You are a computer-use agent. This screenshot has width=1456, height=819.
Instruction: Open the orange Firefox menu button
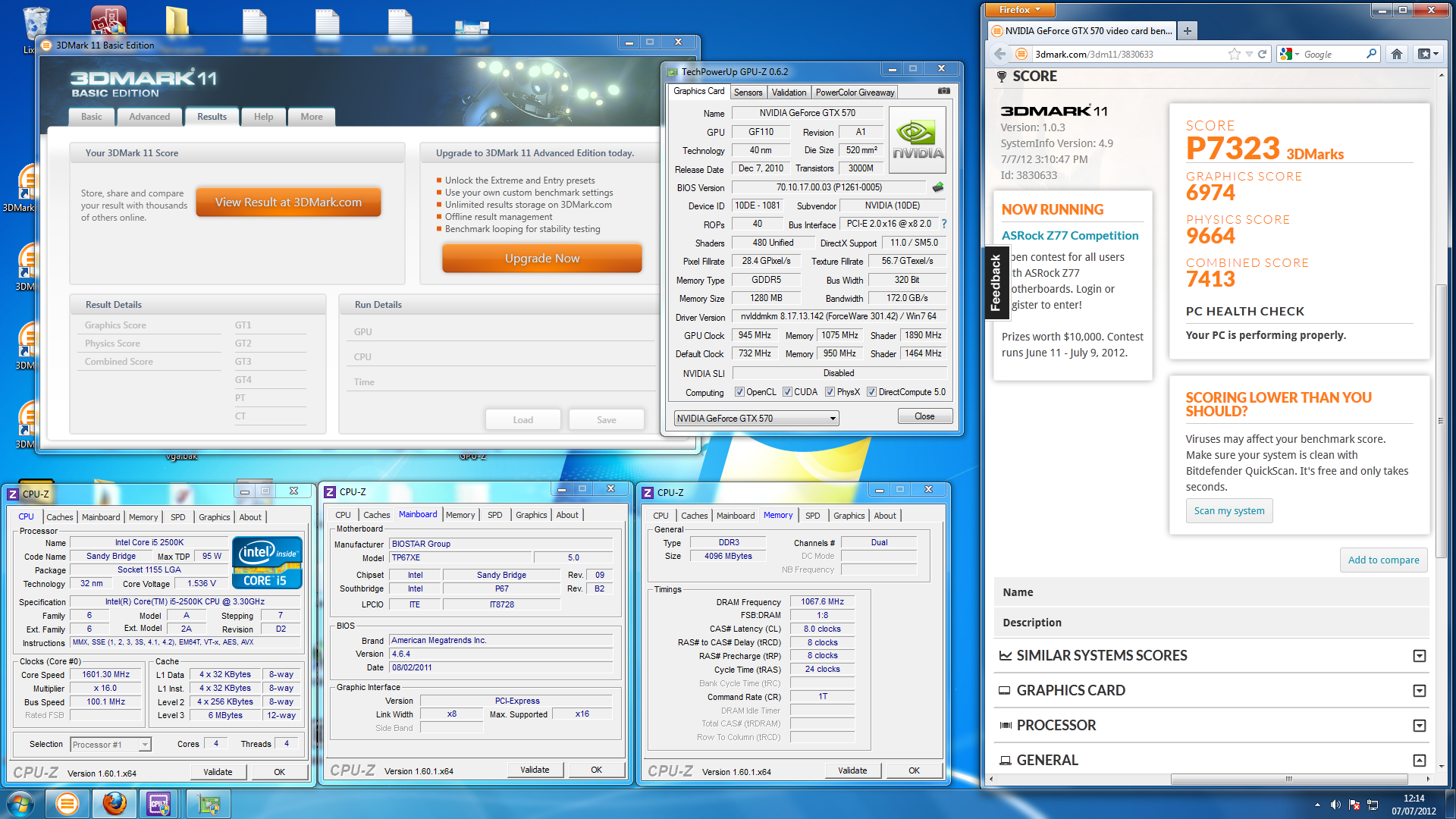[x=1019, y=10]
